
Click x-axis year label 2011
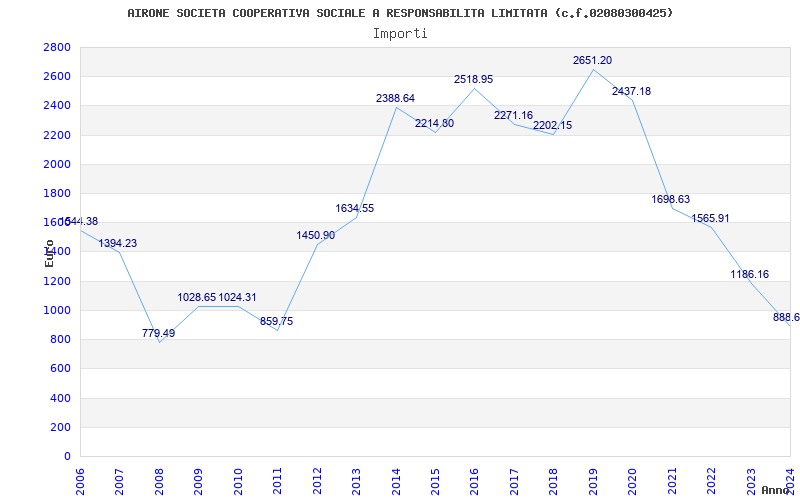(277, 481)
